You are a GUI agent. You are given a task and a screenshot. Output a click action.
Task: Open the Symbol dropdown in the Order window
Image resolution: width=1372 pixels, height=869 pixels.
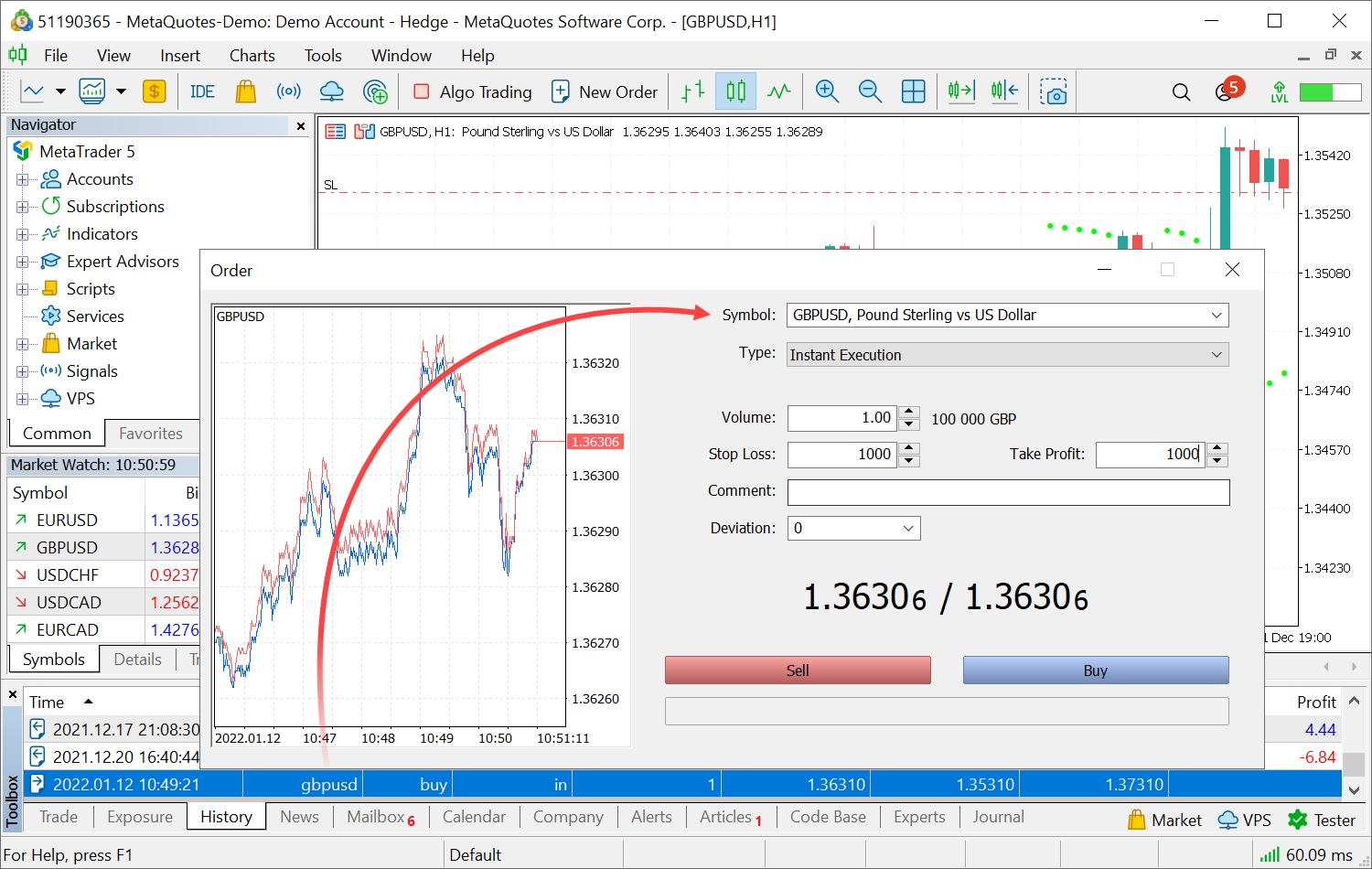pos(1217,315)
